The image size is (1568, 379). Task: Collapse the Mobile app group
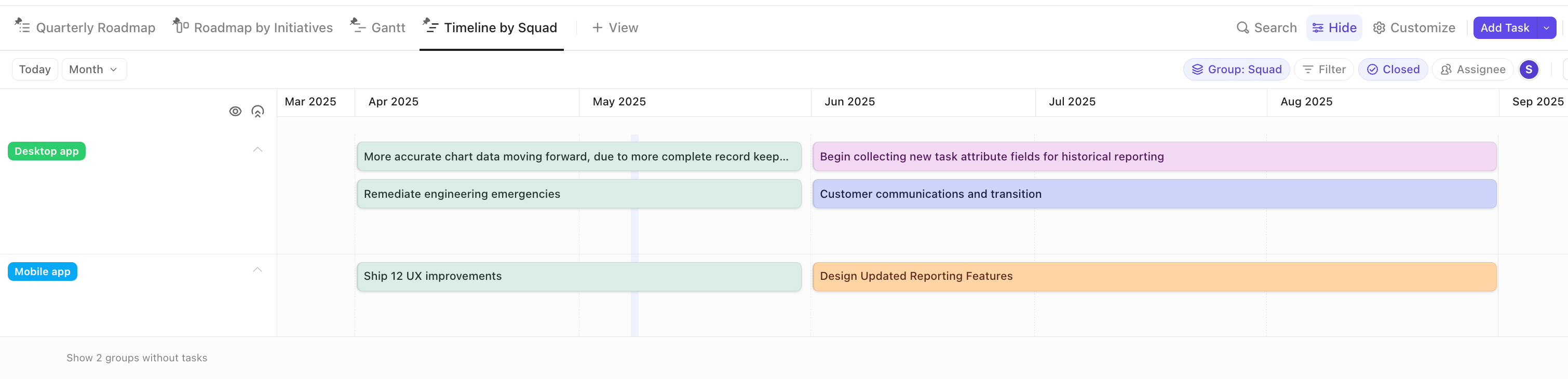pos(258,270)
